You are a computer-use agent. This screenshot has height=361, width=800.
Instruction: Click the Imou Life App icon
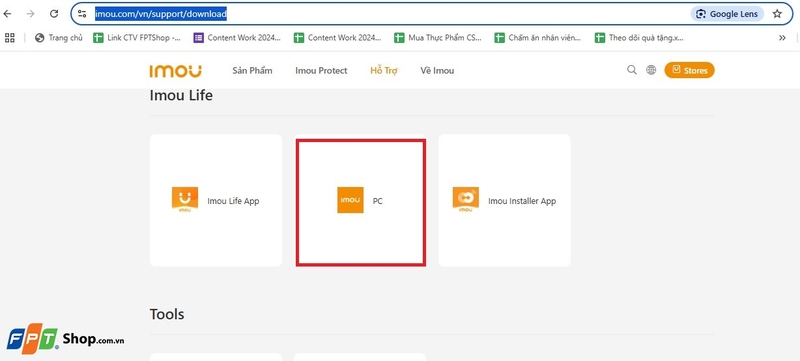click(x=185, y=200)
